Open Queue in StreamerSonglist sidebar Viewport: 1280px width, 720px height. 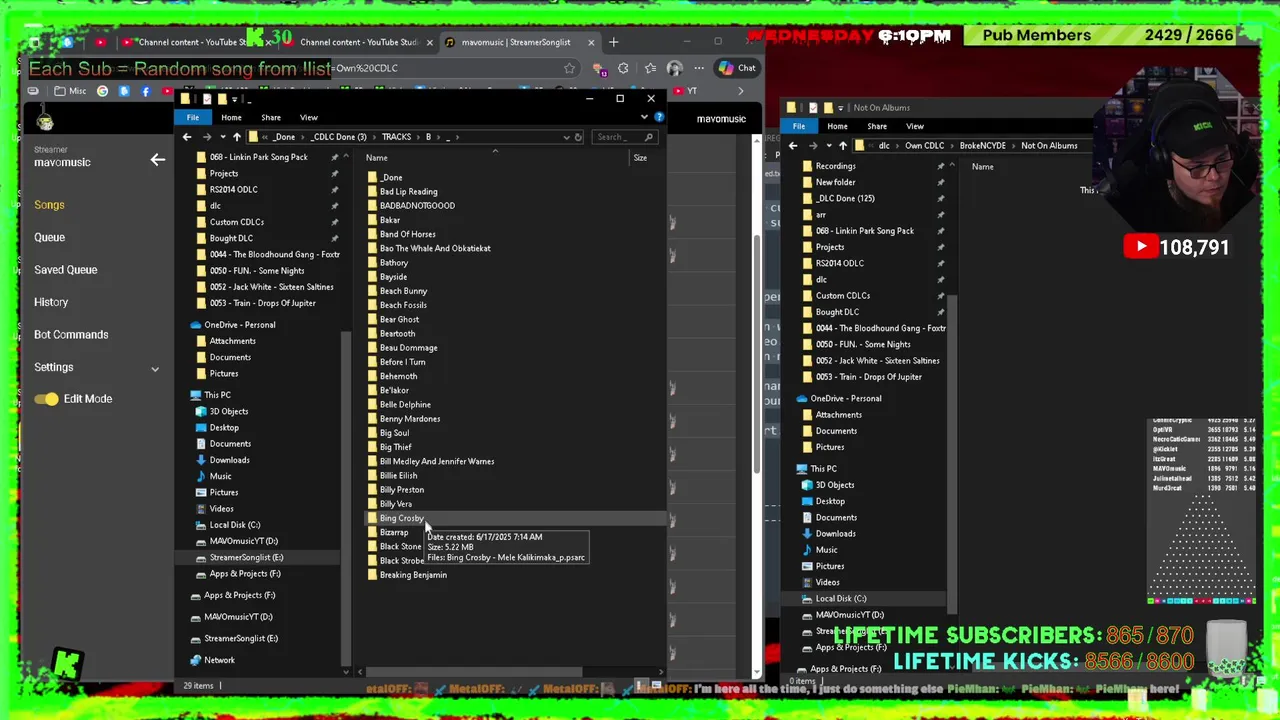pos(50,237)
